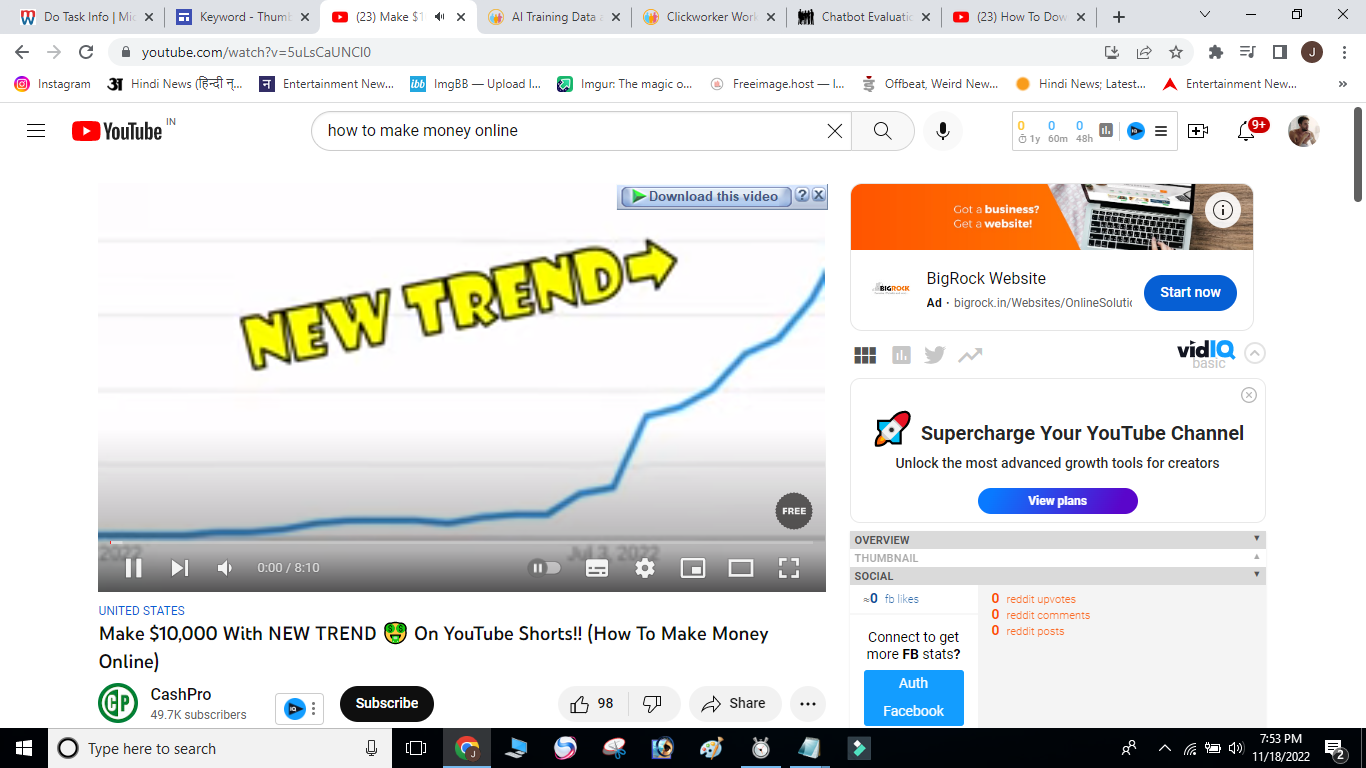Toggle the autoplay switch in the player
Screen dimensions: 1366x768
coord(544,568)
